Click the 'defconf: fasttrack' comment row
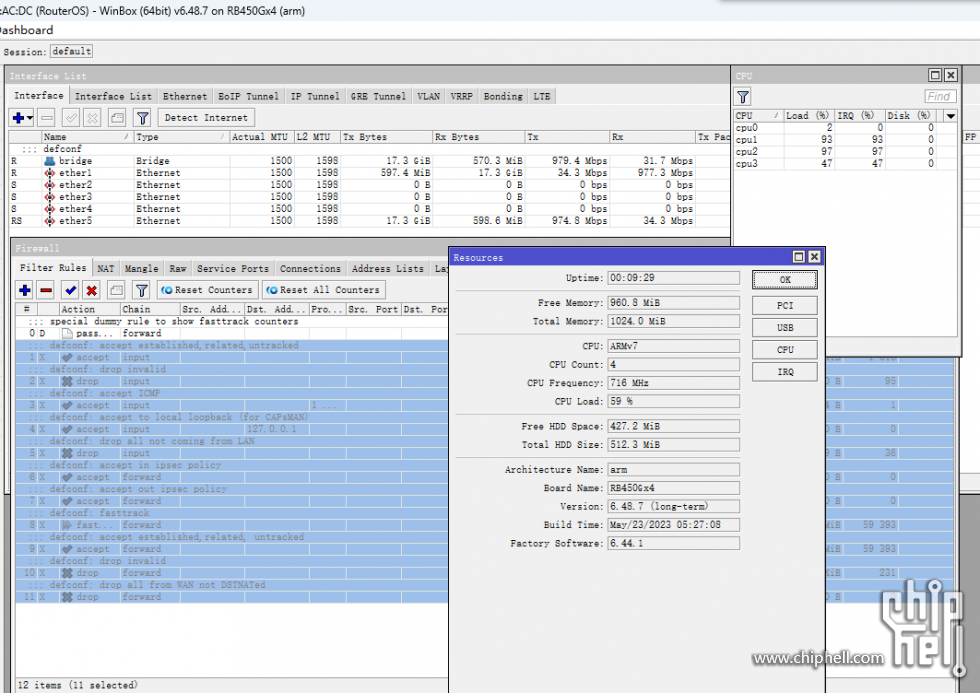 point(231,513)
